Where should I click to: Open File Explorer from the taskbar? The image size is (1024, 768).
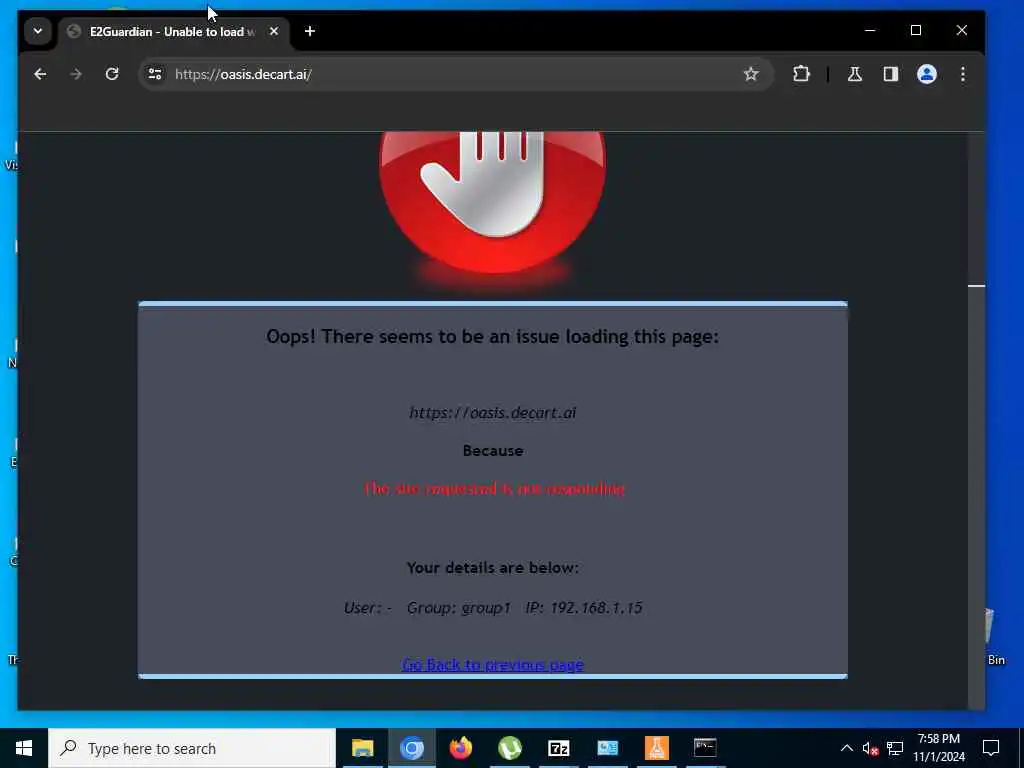[362, 748]
